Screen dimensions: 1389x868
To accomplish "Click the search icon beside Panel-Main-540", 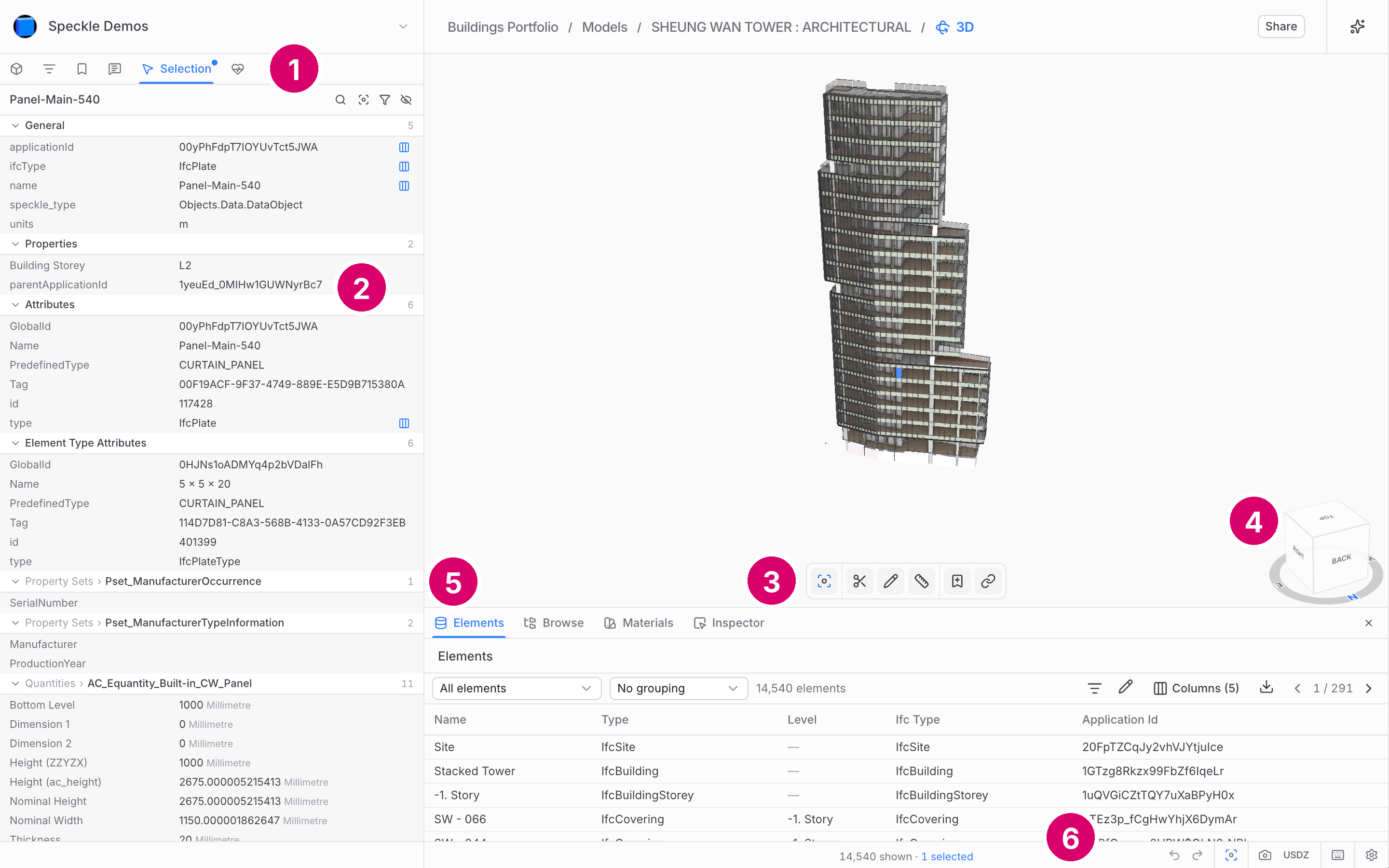I will click(340, 100).
